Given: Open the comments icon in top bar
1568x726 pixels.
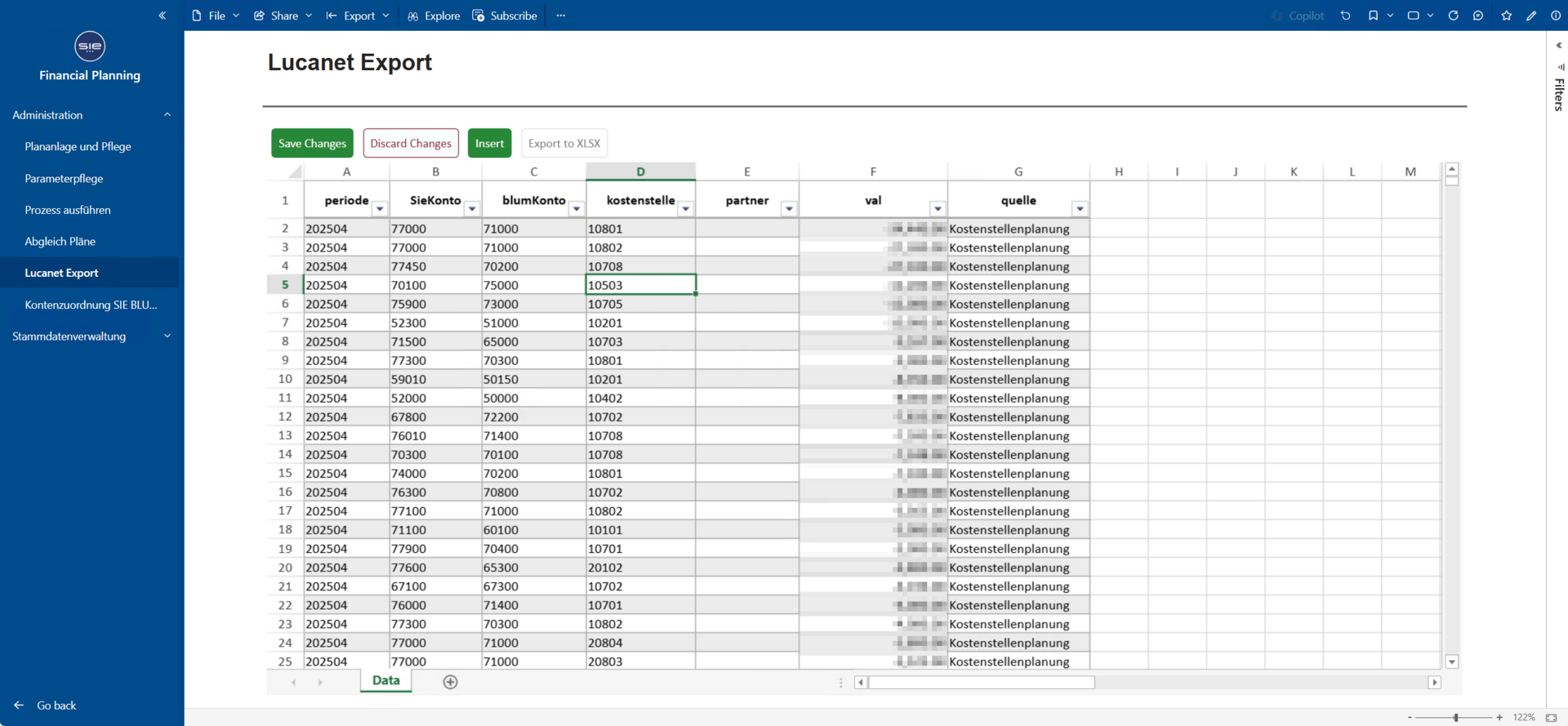Looking at the screenshot, I should click(x=1478, y=16).
